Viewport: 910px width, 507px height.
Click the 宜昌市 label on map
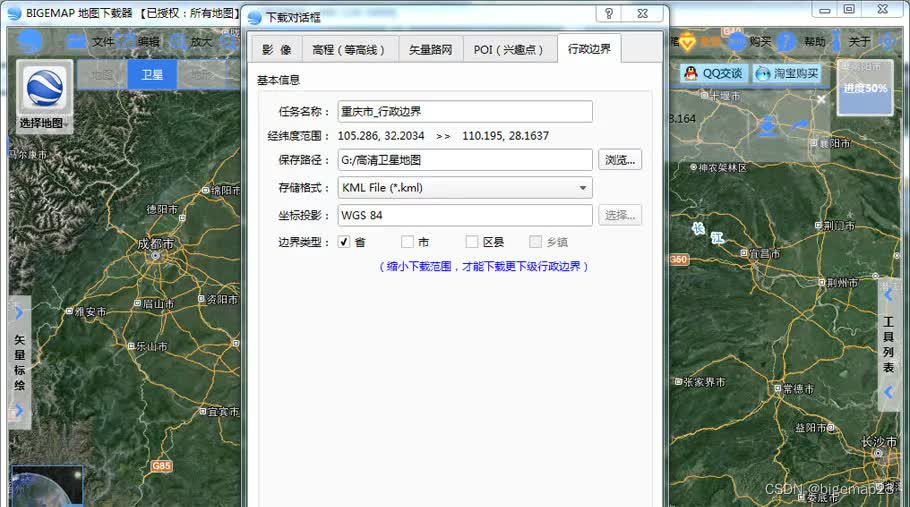click(764, 254)
